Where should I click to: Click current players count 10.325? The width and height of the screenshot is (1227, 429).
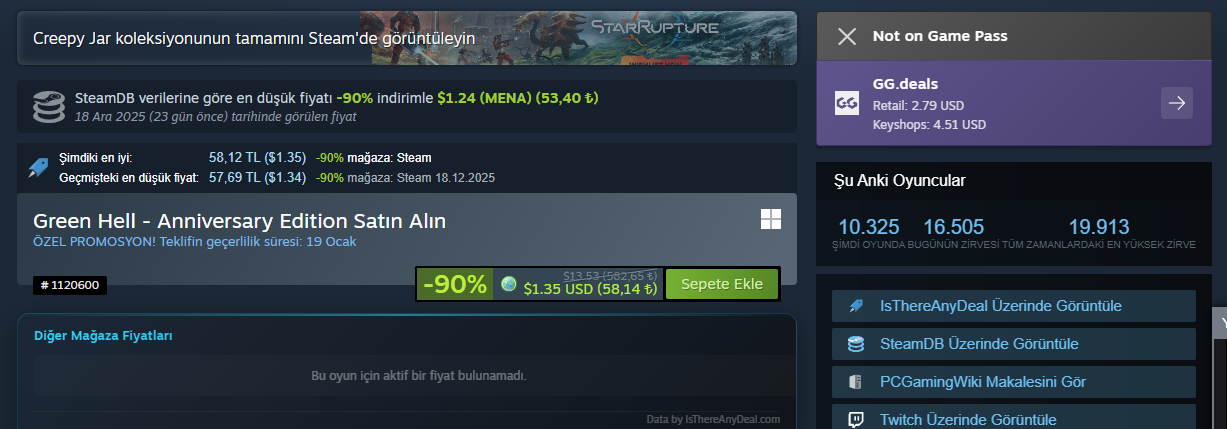(x=868, y=226)
